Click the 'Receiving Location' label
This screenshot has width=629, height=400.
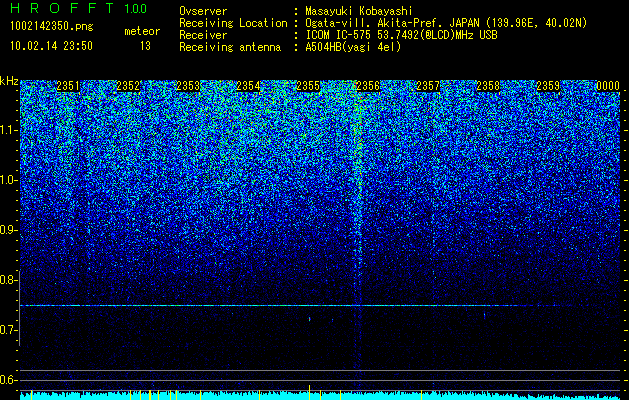click(233, 23)
